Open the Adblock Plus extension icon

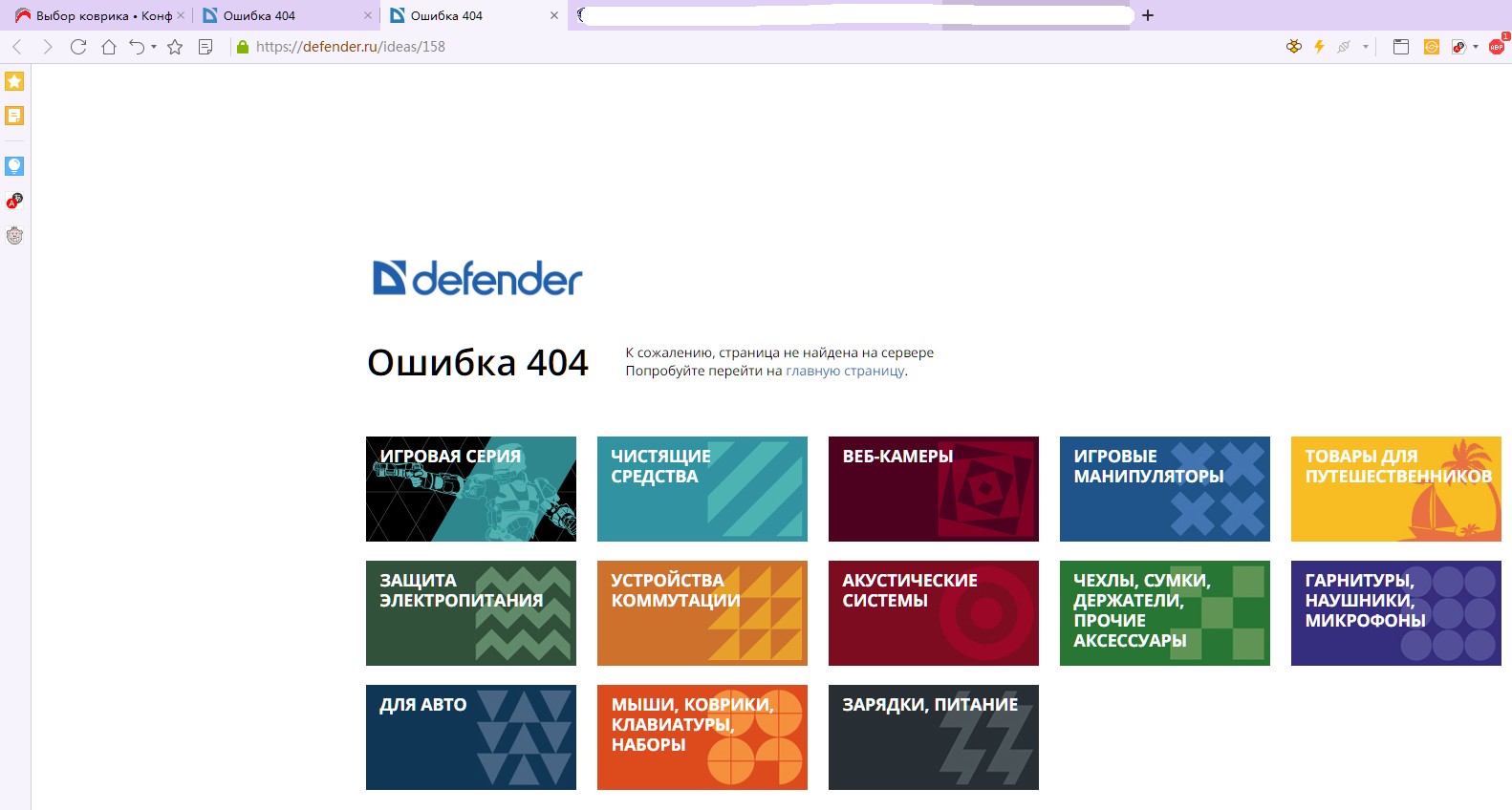tap(1497, 45)
